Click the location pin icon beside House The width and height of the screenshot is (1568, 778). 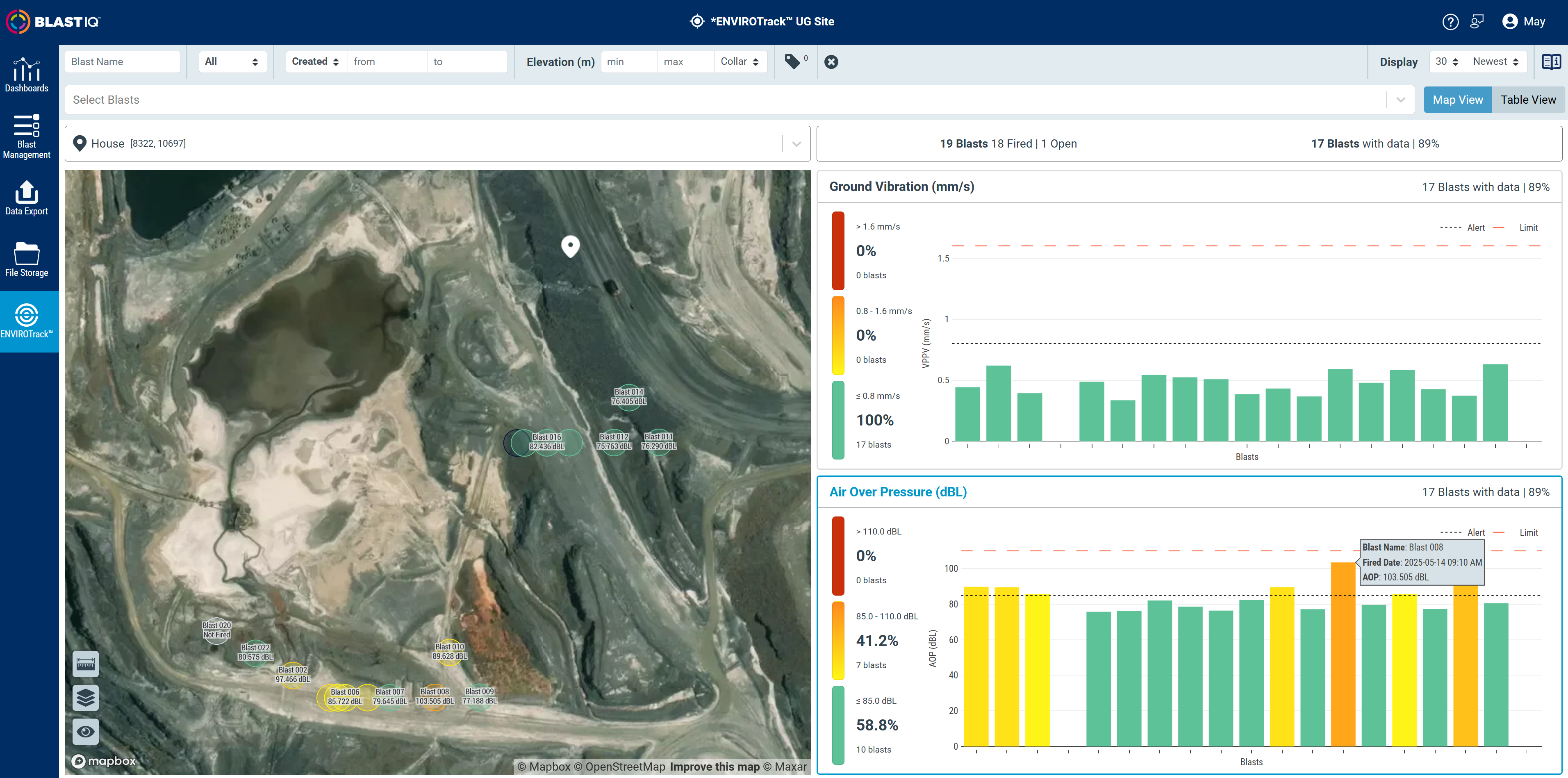point(79,143)
